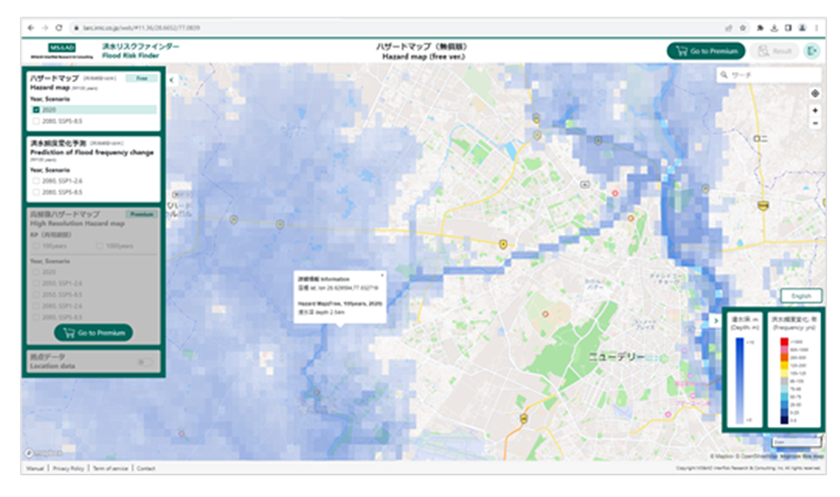
Task: Check 2080, SSP5-8.5 under Hazard map
Action: (x=36, y=121)
